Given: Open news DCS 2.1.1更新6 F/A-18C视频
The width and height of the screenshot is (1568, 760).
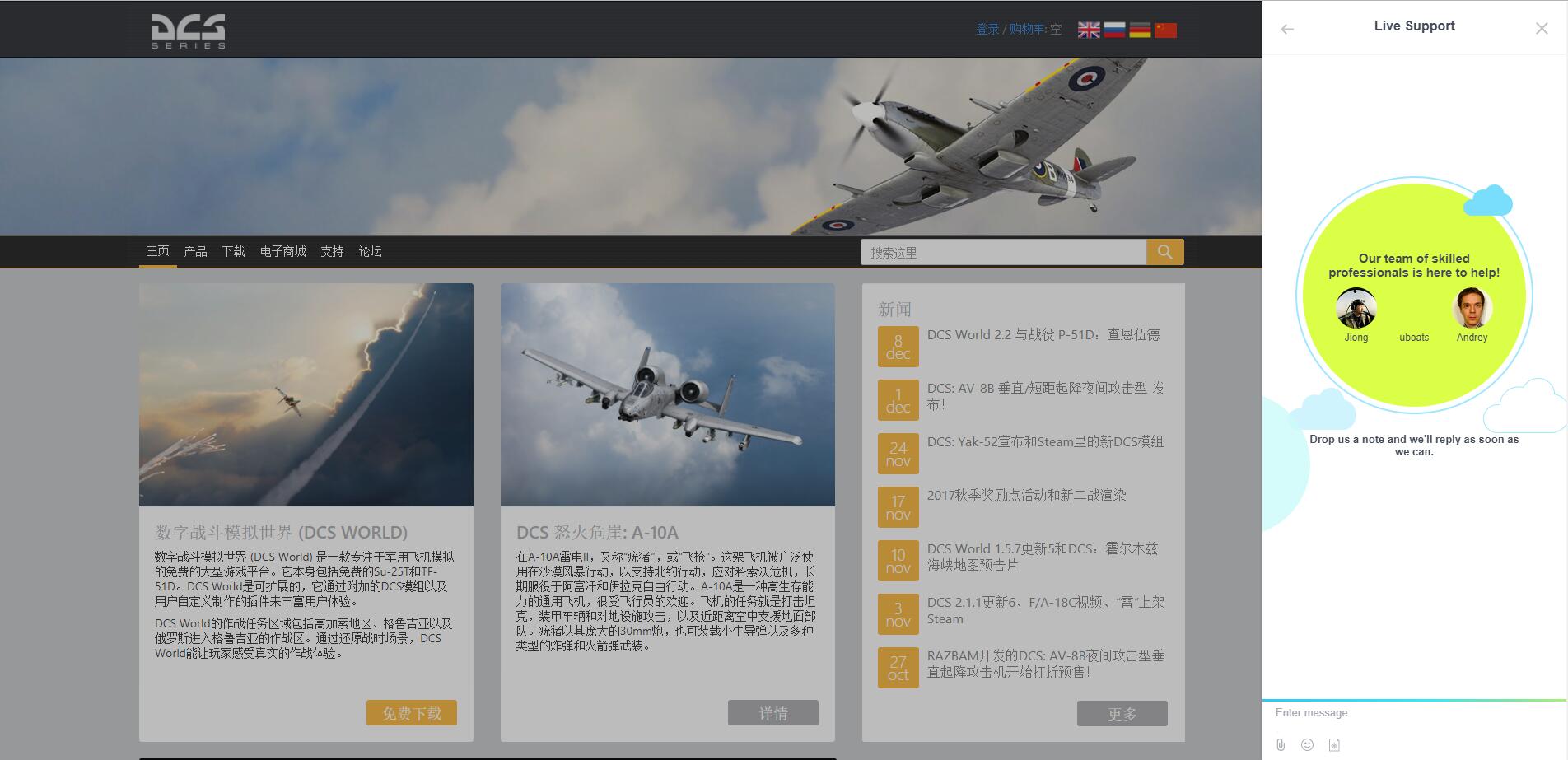Looking at the screenshot, I should (x=1046, y=610).
